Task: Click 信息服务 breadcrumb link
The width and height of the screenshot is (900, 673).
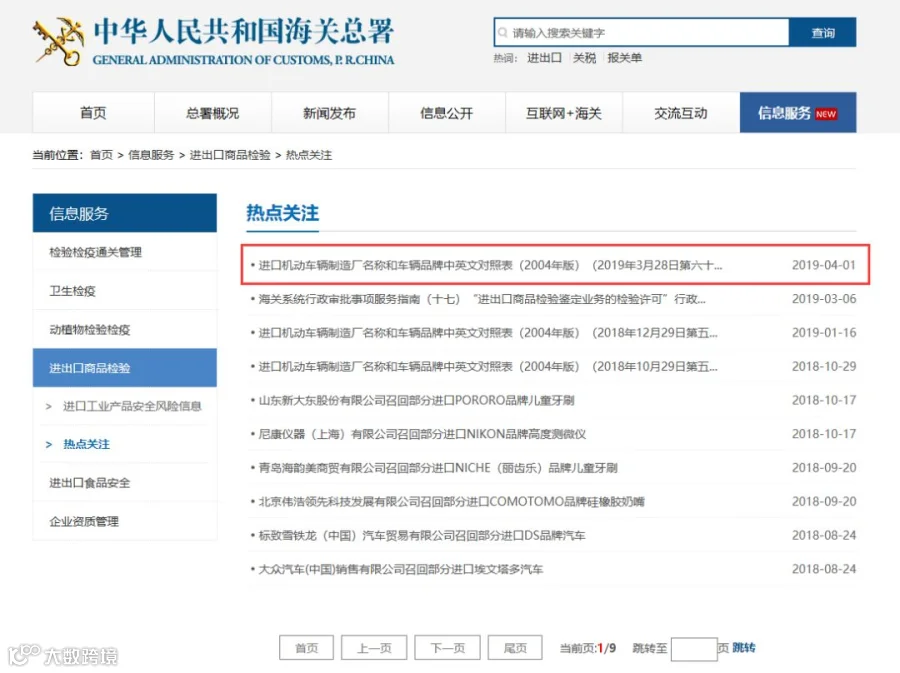Action: (151, 155)
